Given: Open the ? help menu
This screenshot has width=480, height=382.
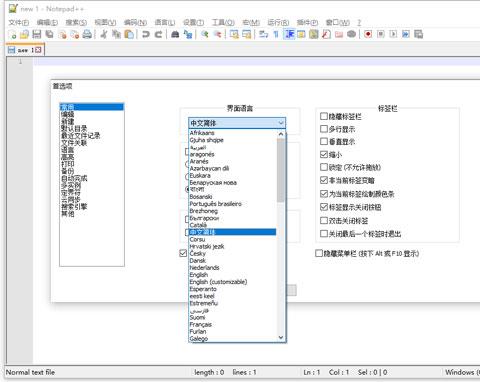Looking at the screenshot, I should point(359,22).
